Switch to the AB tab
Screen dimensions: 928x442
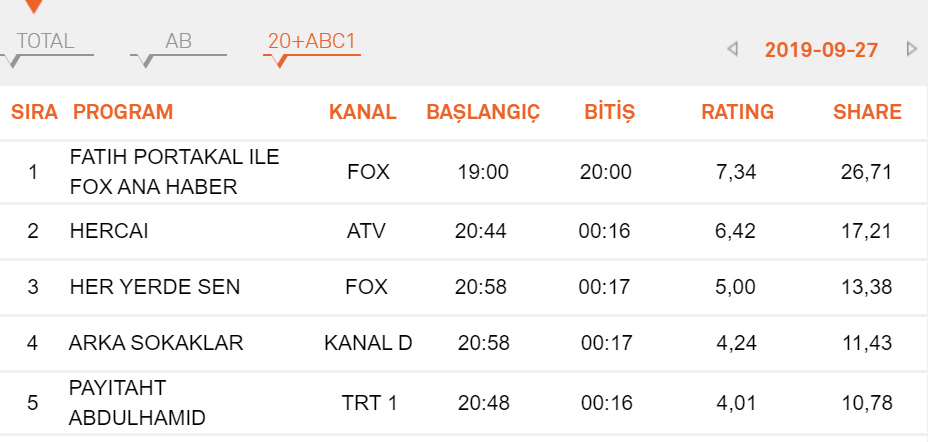[178, 42]
